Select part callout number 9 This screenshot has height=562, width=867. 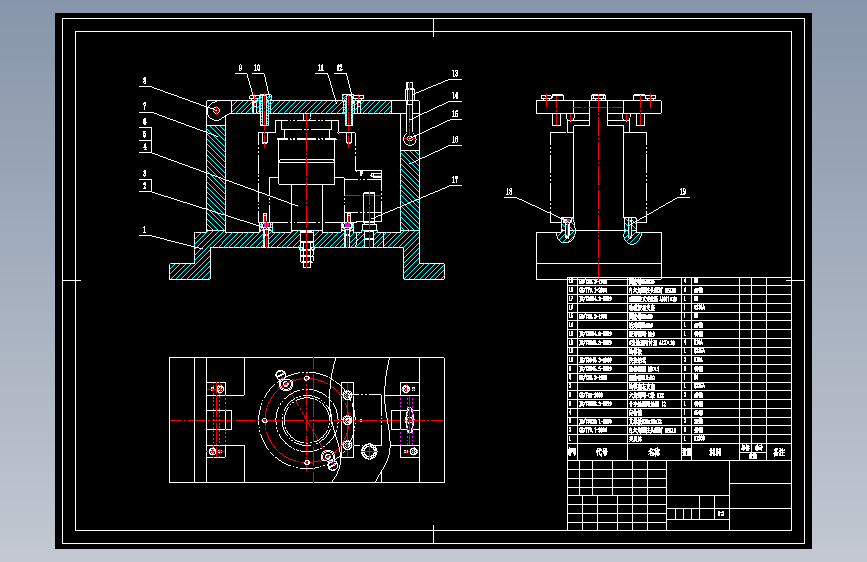tap(240, 68)
